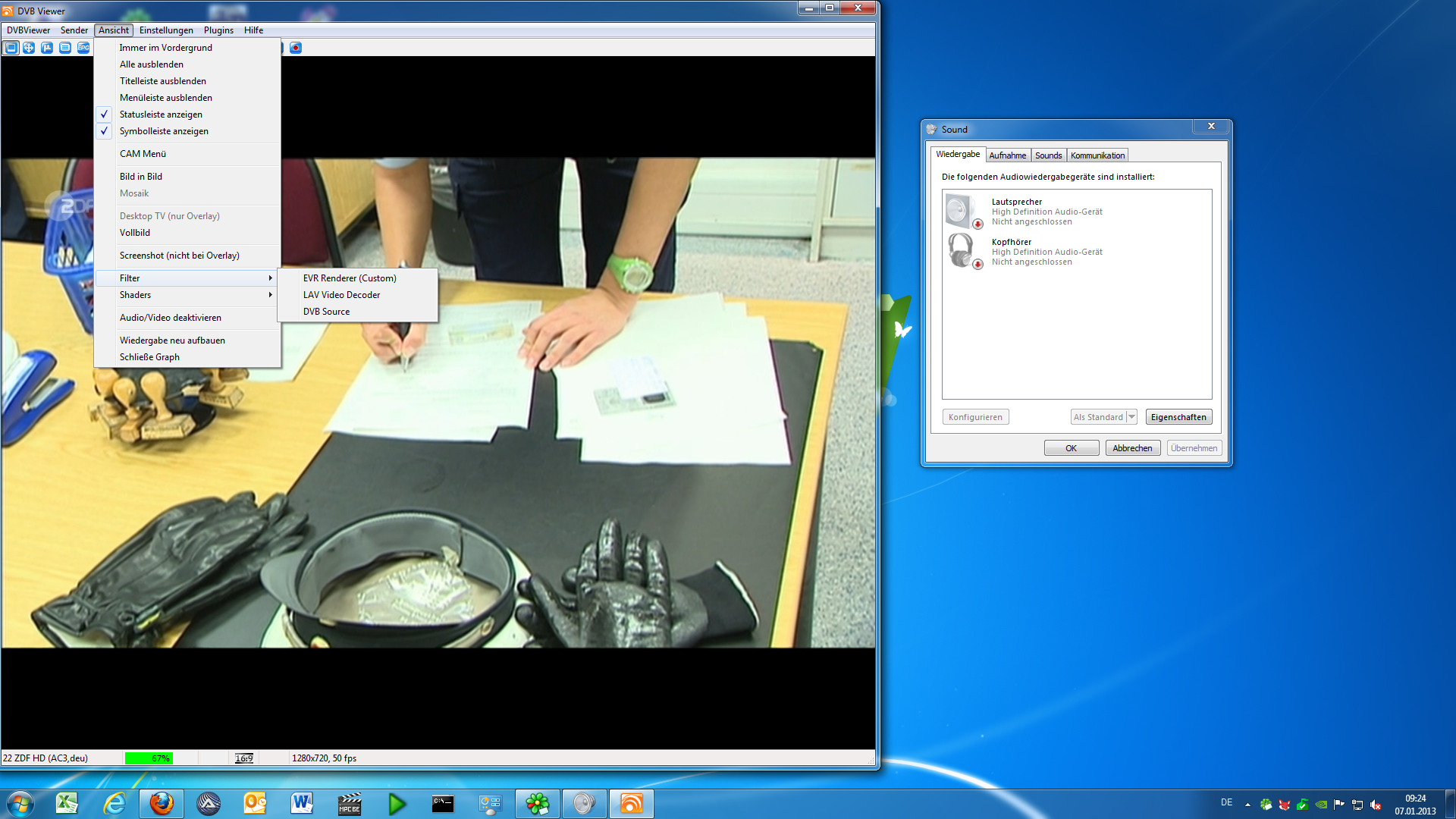Viewport: 1456px width, 819px height.
Task: Open the Control Panel taskbar icon
Action: pos(491,803)
